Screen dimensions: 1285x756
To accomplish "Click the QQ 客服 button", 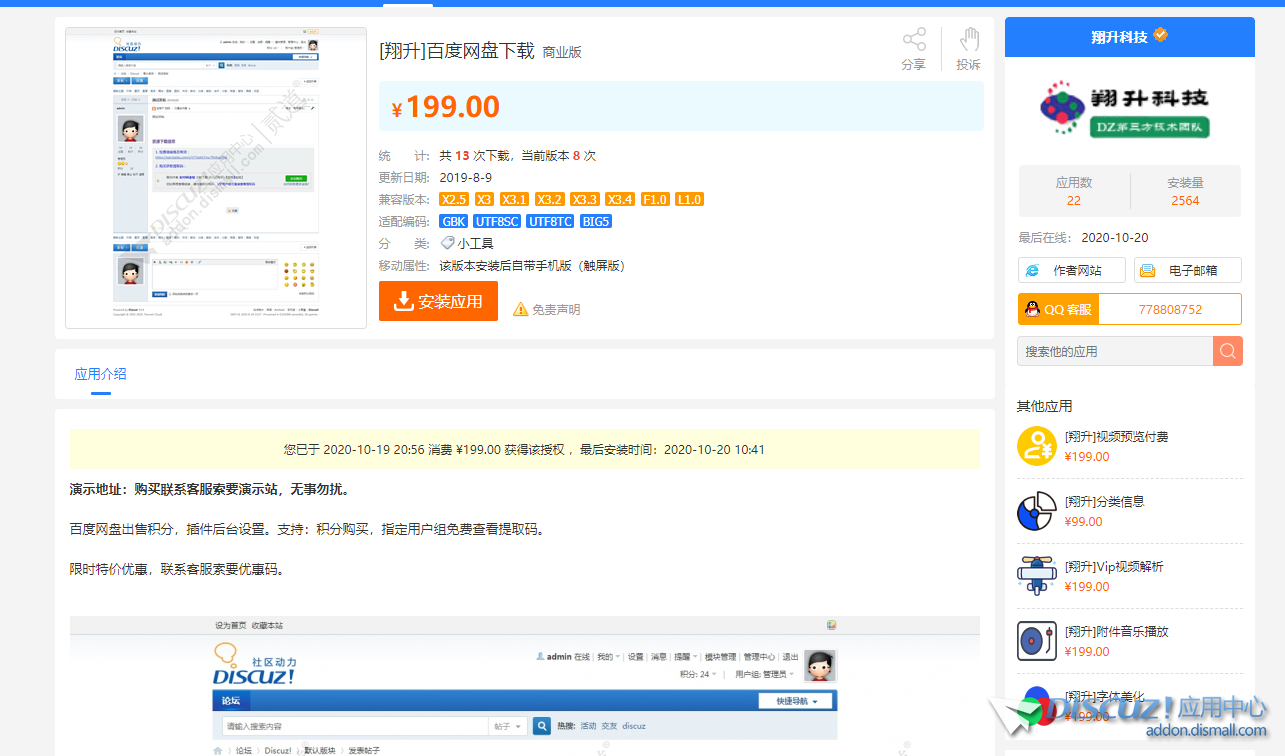I will point(1058,309).
